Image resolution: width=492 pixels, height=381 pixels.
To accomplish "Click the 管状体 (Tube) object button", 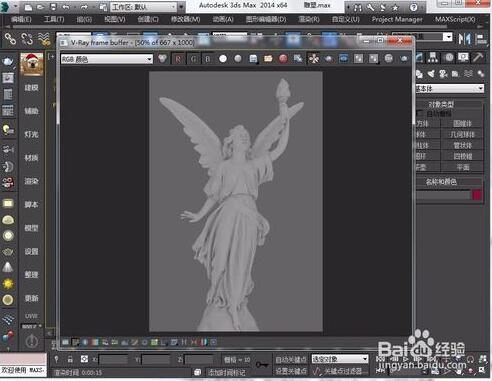I will tap(463, 146).
